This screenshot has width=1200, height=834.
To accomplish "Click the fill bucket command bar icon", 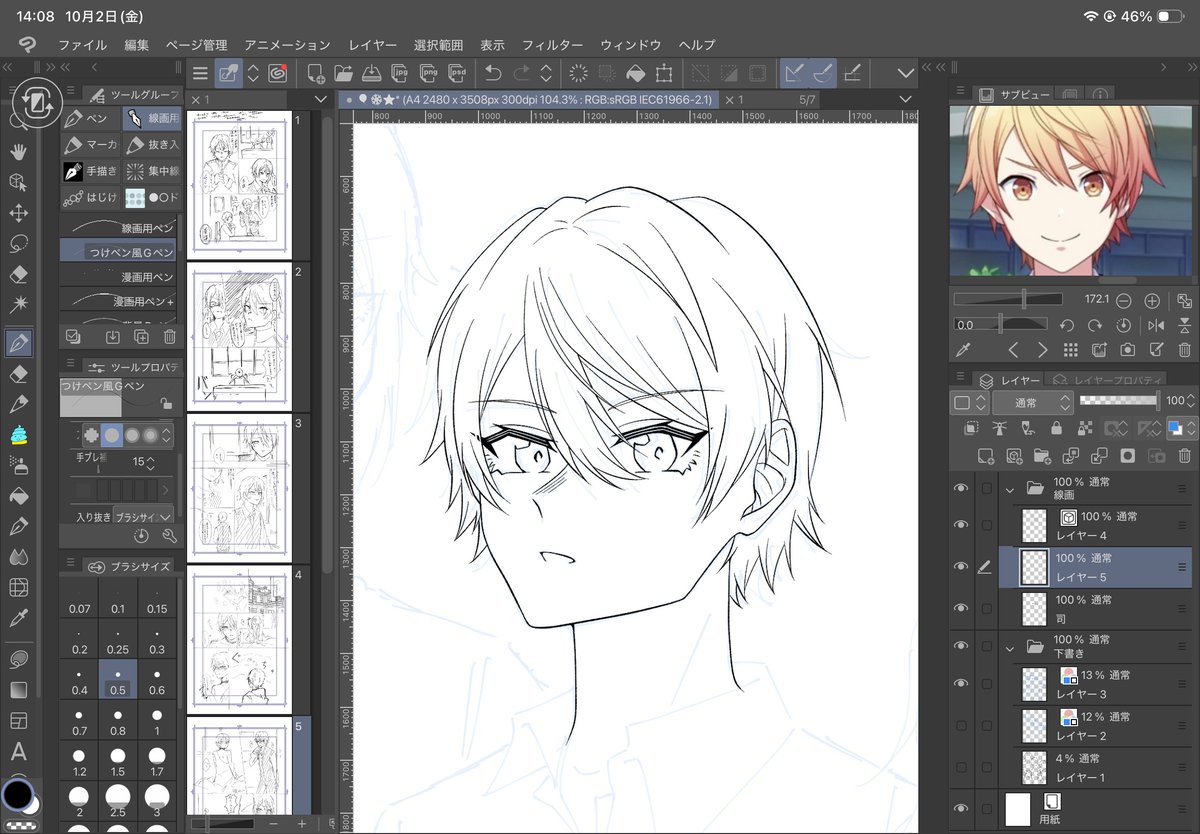I will point(635,73).
